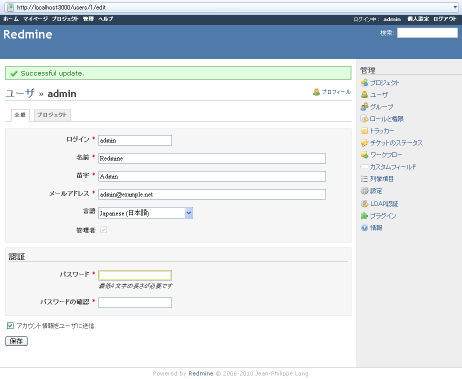Switch to the プロジェクト tab
The image size is (462, 379).
[52, 115]
